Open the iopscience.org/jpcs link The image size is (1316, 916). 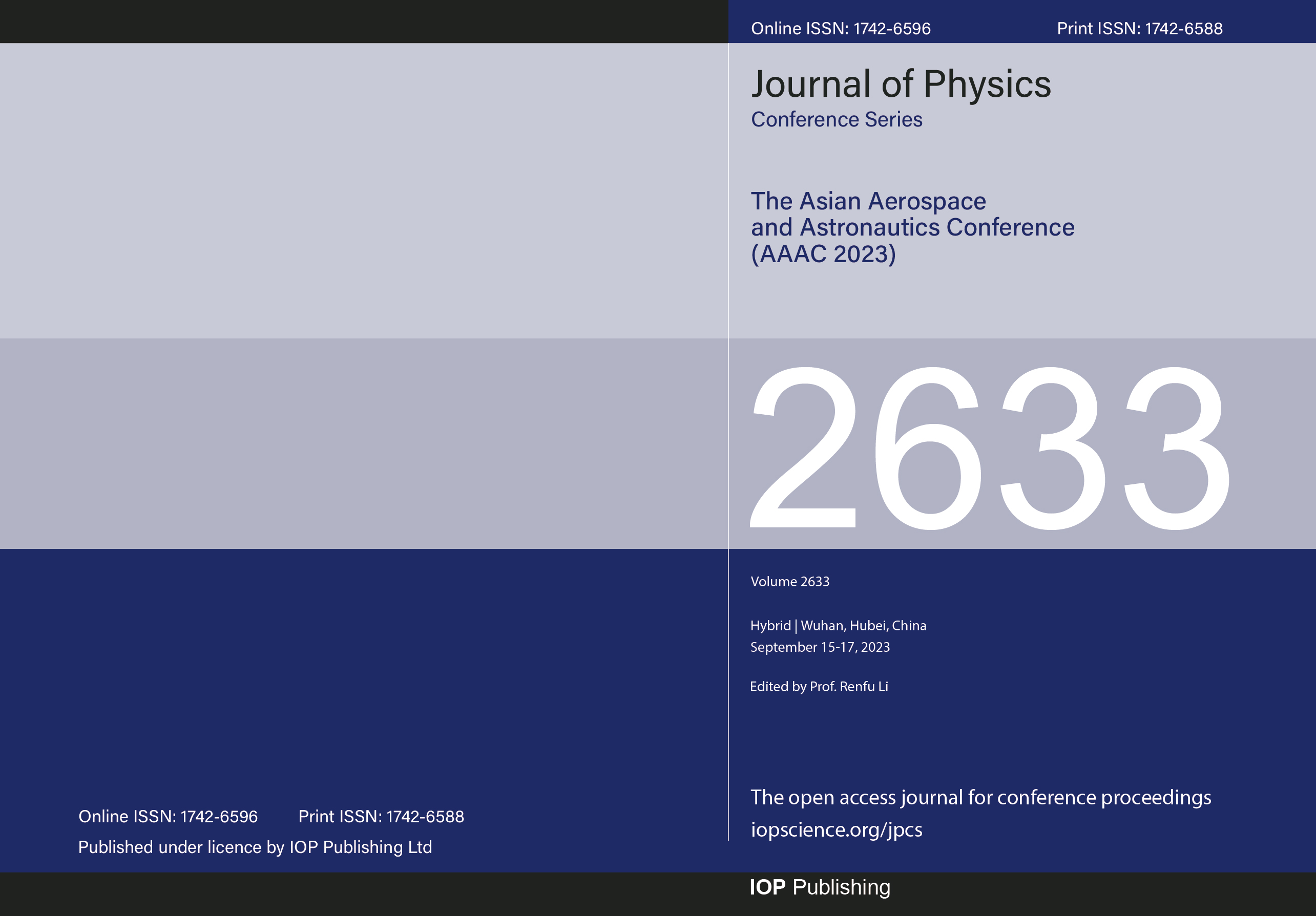point(836,829)
